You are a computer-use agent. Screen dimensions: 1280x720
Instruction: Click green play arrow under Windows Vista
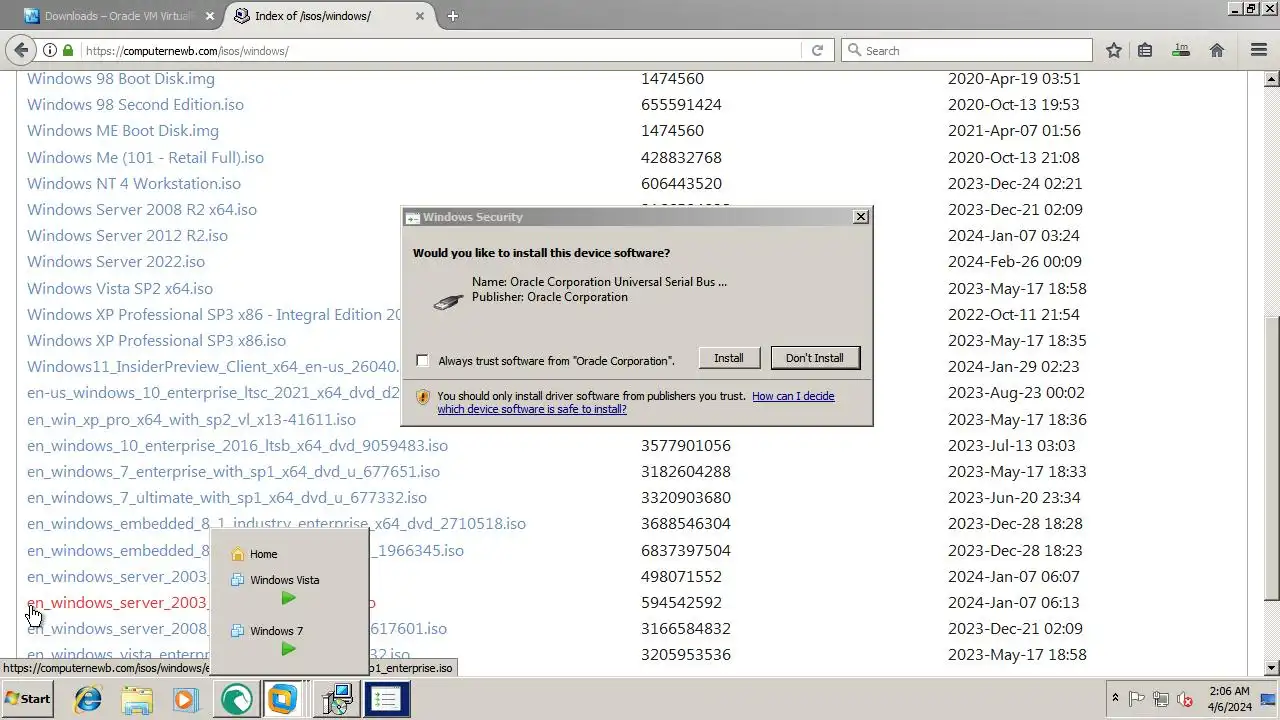click(x=288, y=598)
